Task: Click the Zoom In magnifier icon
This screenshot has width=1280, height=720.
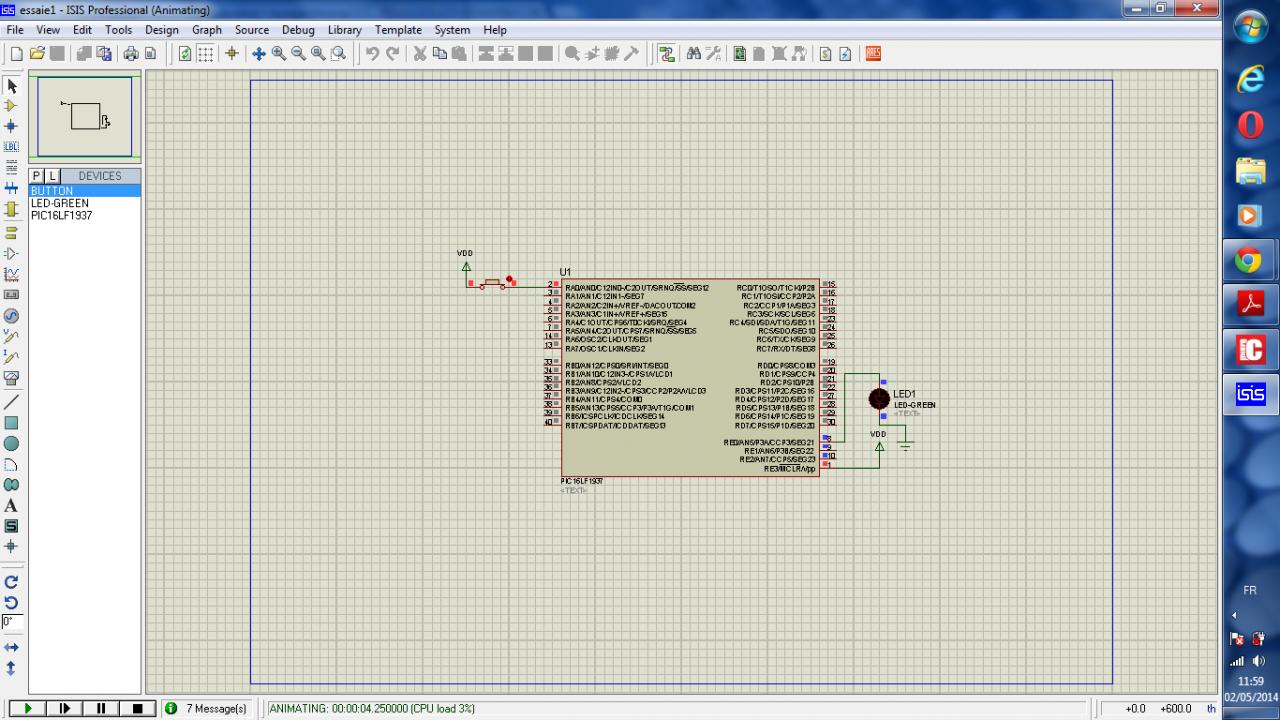Action: point(279,54)
